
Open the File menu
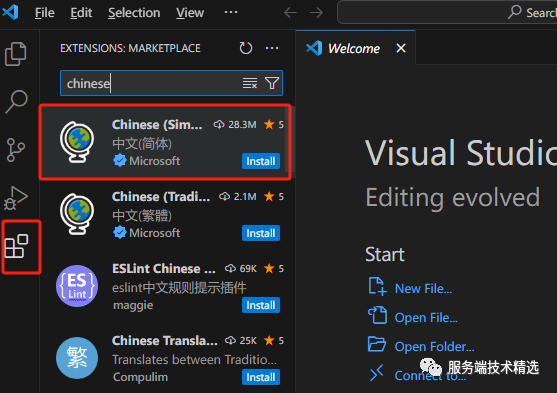click(44, 13)
